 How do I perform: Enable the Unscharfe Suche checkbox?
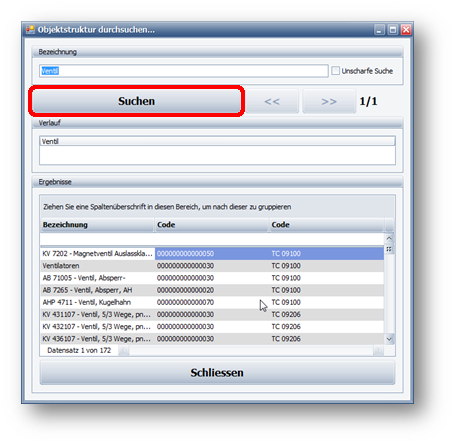336,71
